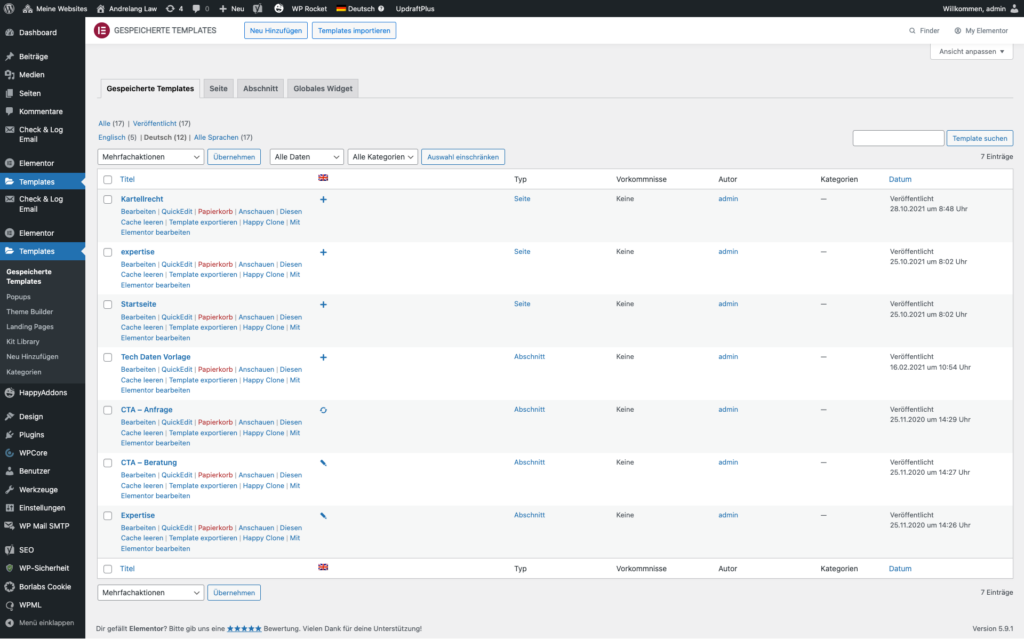
Task: Open the bottom Mehrfachaktionen dropdown
Action: click(x=151, y=593)
